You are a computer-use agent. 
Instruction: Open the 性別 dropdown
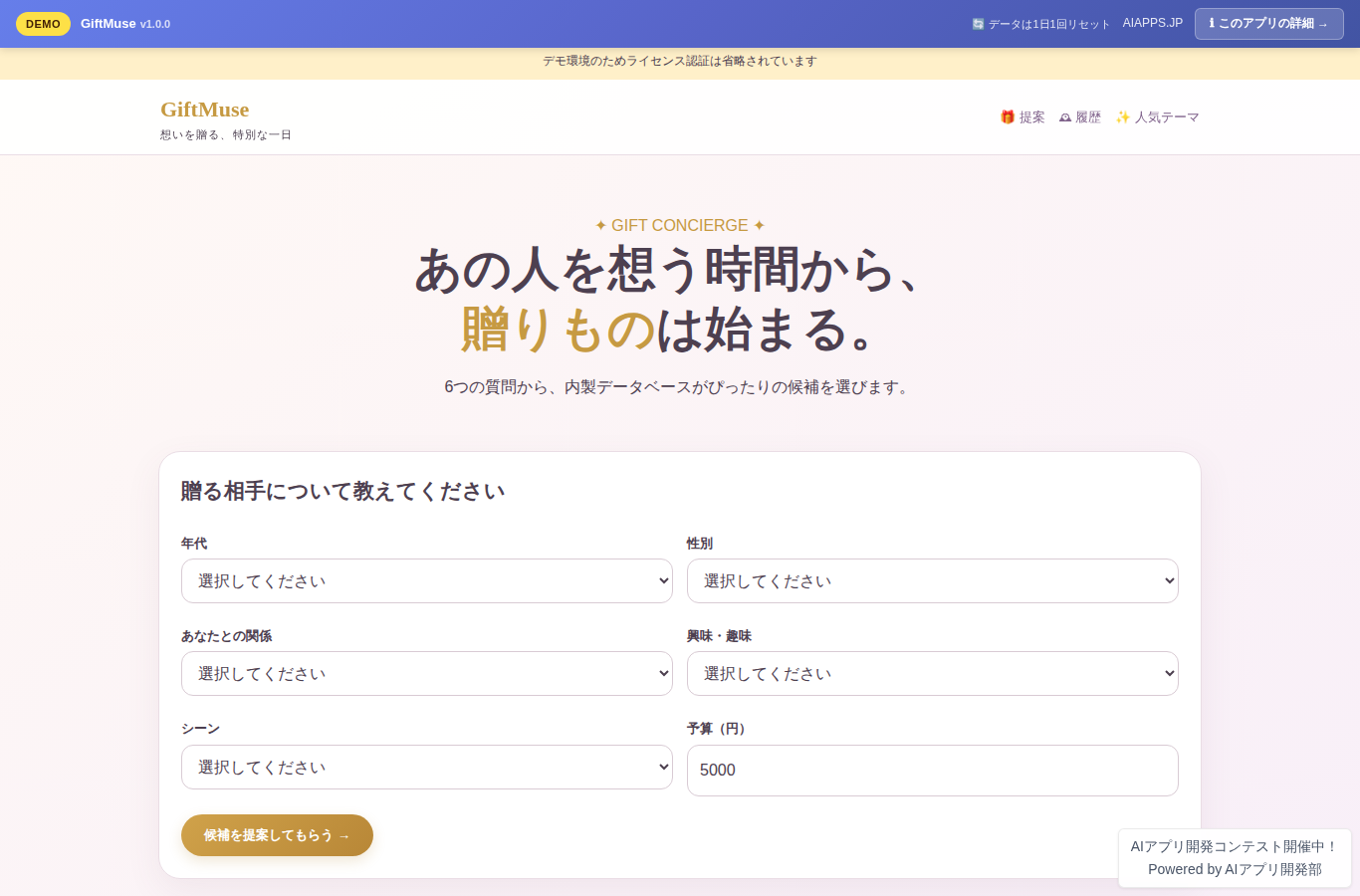(x=933, y=580)
